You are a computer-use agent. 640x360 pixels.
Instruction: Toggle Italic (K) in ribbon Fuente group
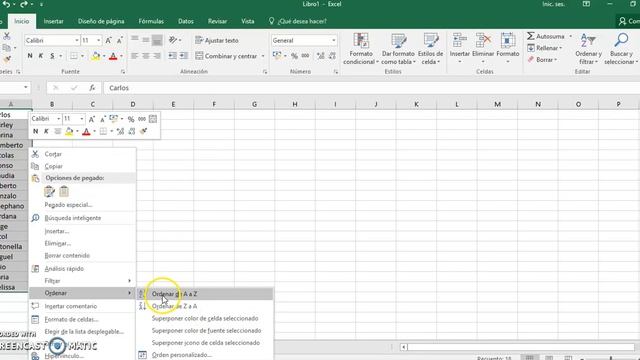pyautogui.click(x=41, y=56)
